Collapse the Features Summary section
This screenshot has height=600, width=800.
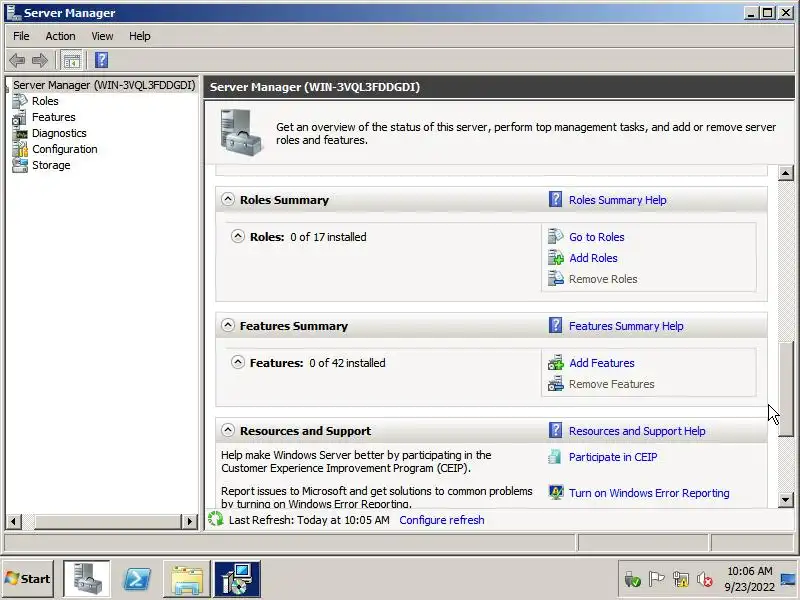tap(228, 325)
